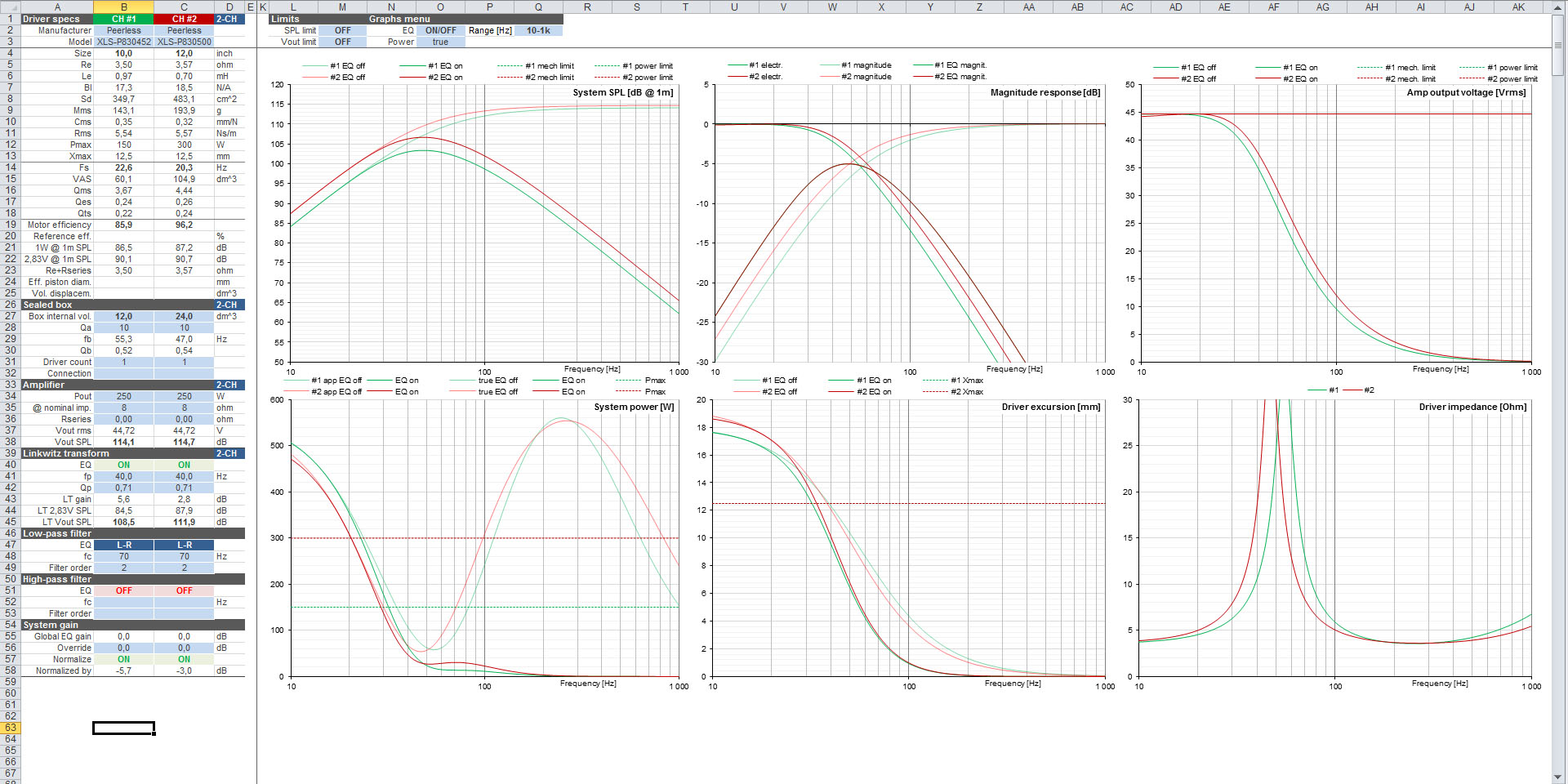Image resolution: width=1568 pixels, height=784 pixels.
Task: Toggle Normalize ON for CH #1
Action: 123,659
